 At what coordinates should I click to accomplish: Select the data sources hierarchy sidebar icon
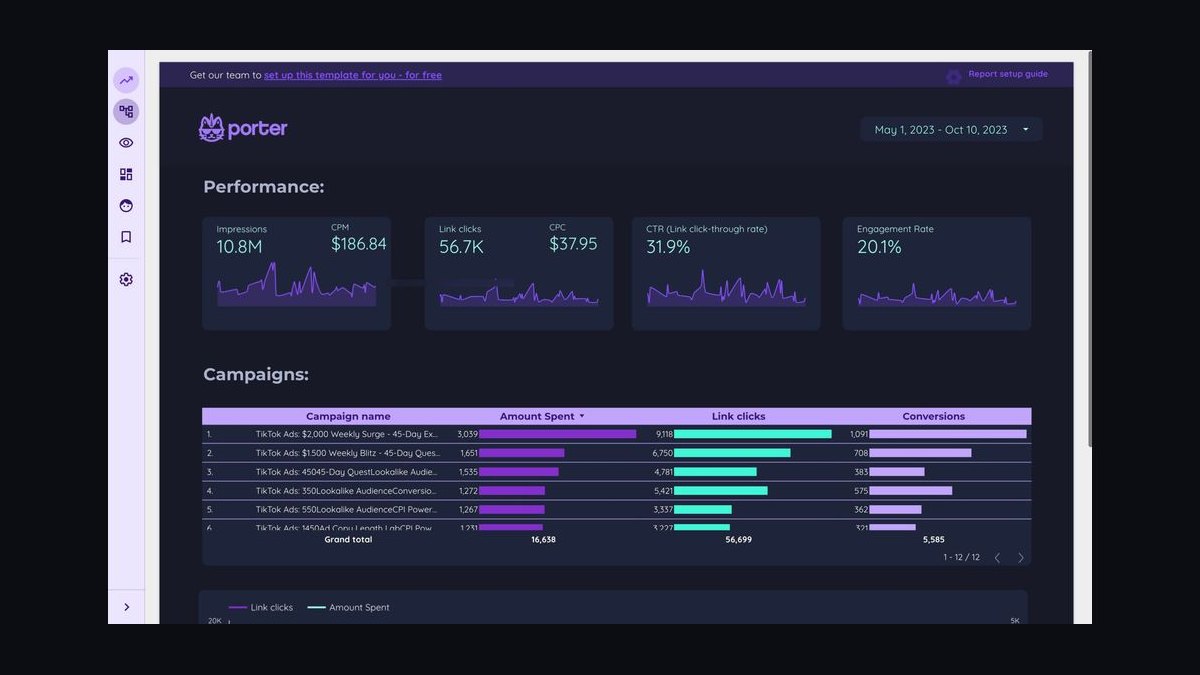coord(126,111)
